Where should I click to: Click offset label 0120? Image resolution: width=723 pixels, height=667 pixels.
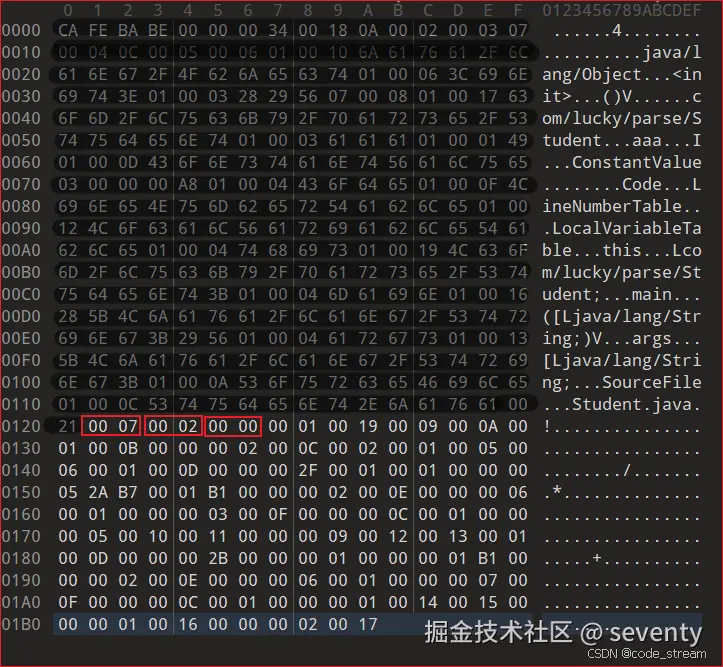click(21, 426)
